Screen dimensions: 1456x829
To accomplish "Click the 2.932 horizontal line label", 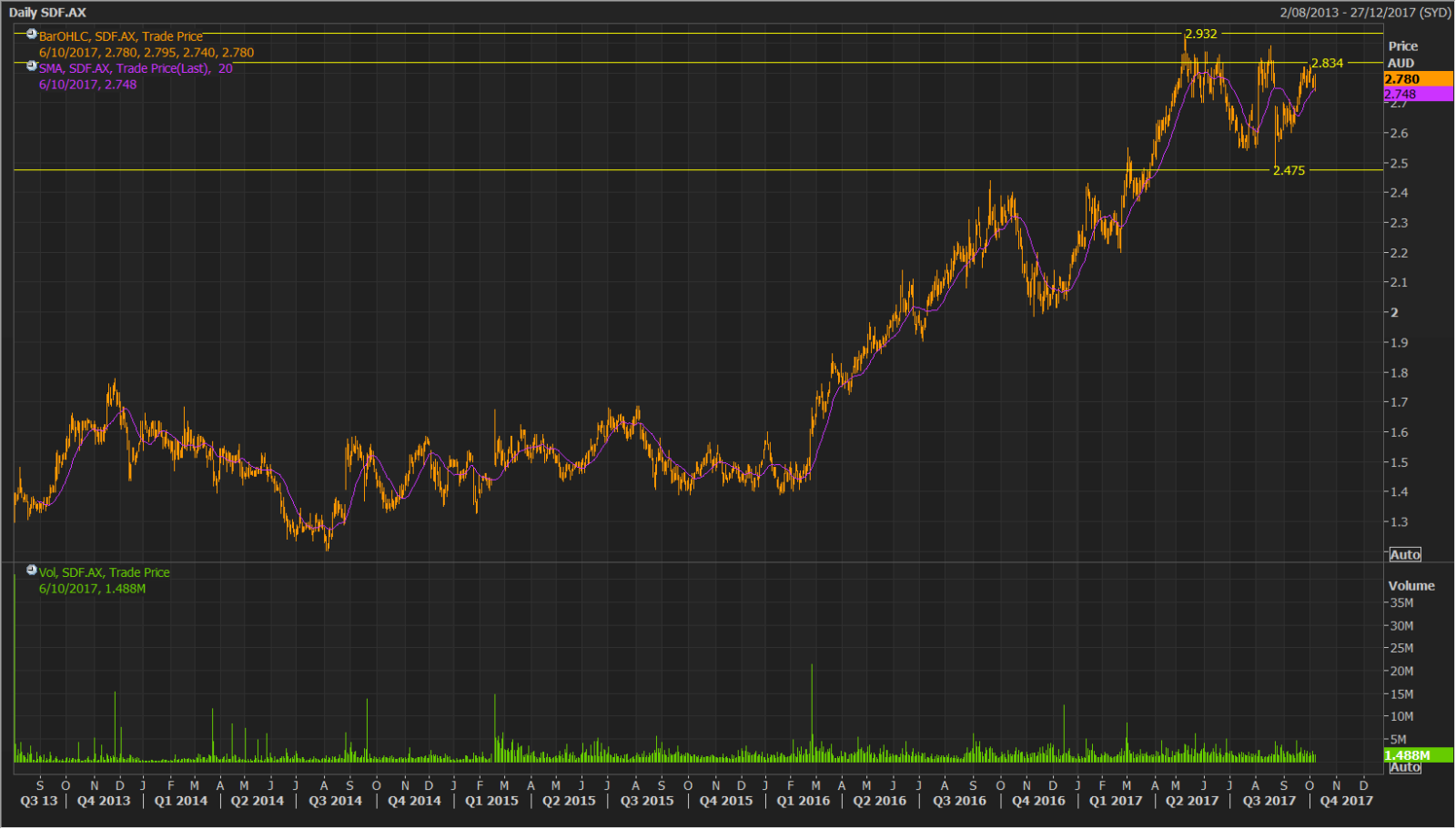I will 1201,34.
